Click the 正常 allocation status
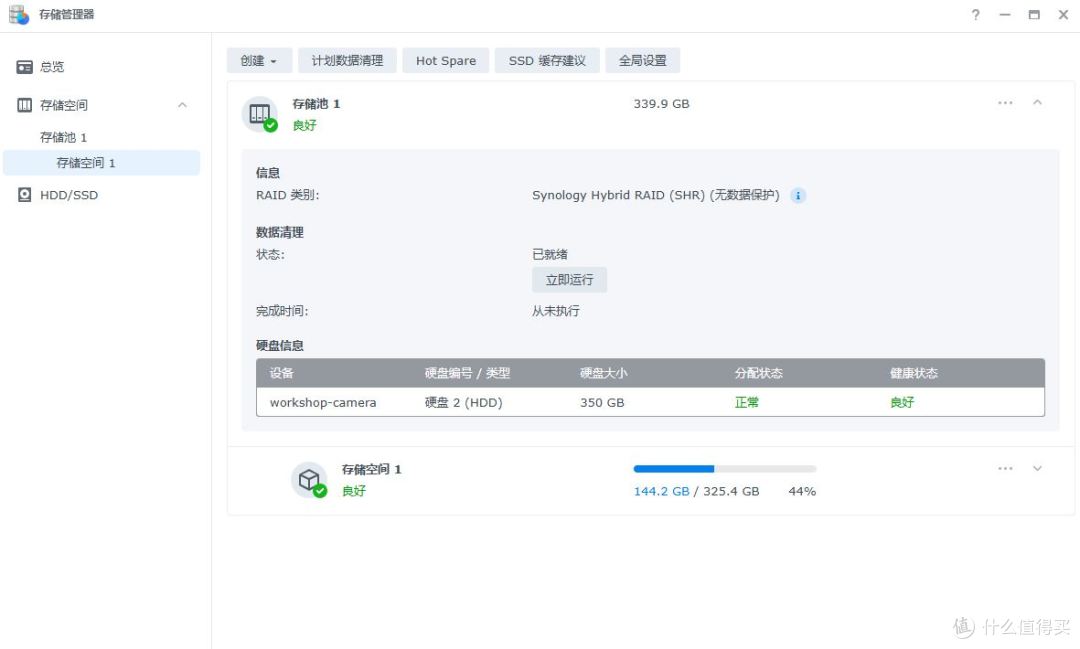Screen dimensions: 1080x649 click(x=747, y=402)
